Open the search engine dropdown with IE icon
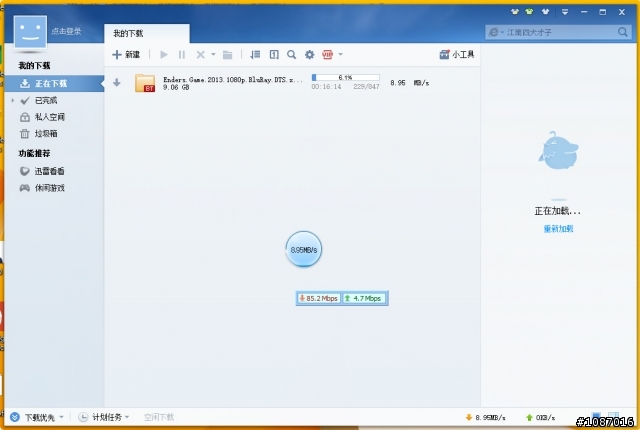This screenshot has height=430, width=640. [496, 32]
